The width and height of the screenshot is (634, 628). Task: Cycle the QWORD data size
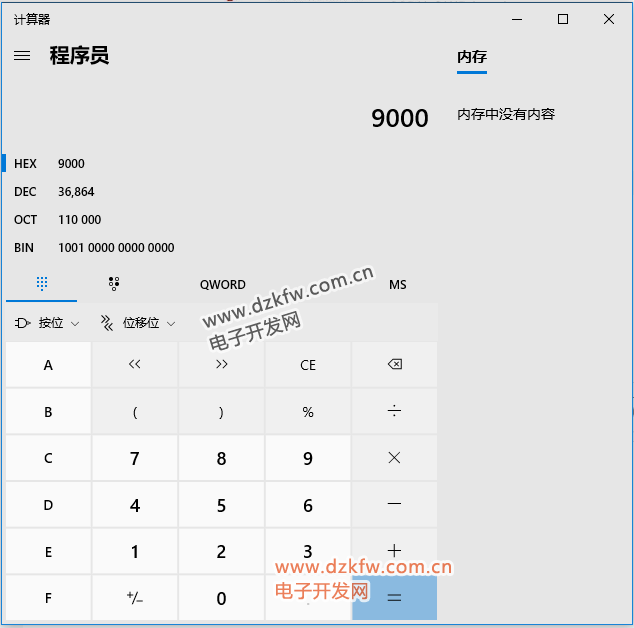tap(222, 285)
